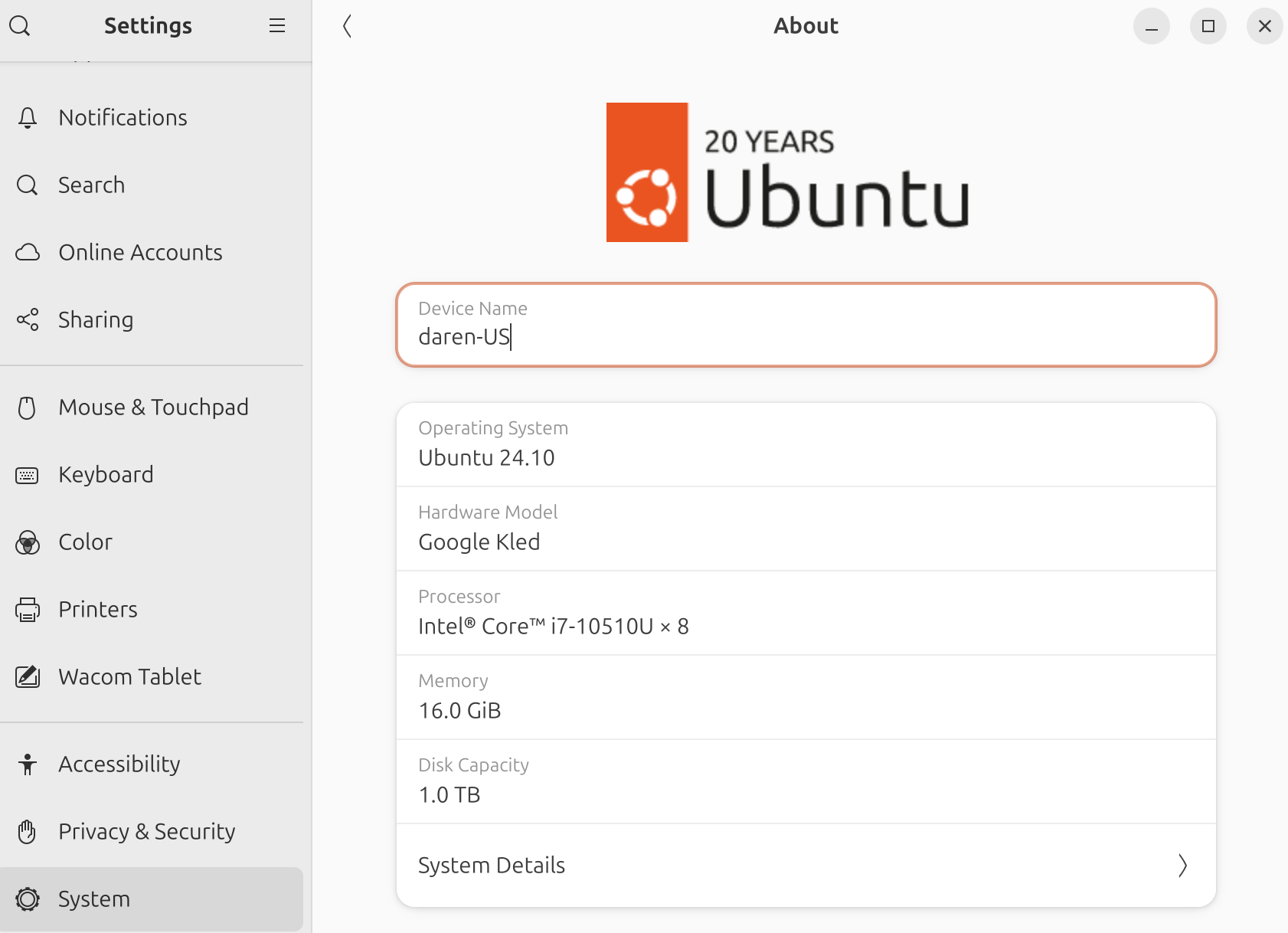Click the Google Kled hardware model value

point(479,542)
